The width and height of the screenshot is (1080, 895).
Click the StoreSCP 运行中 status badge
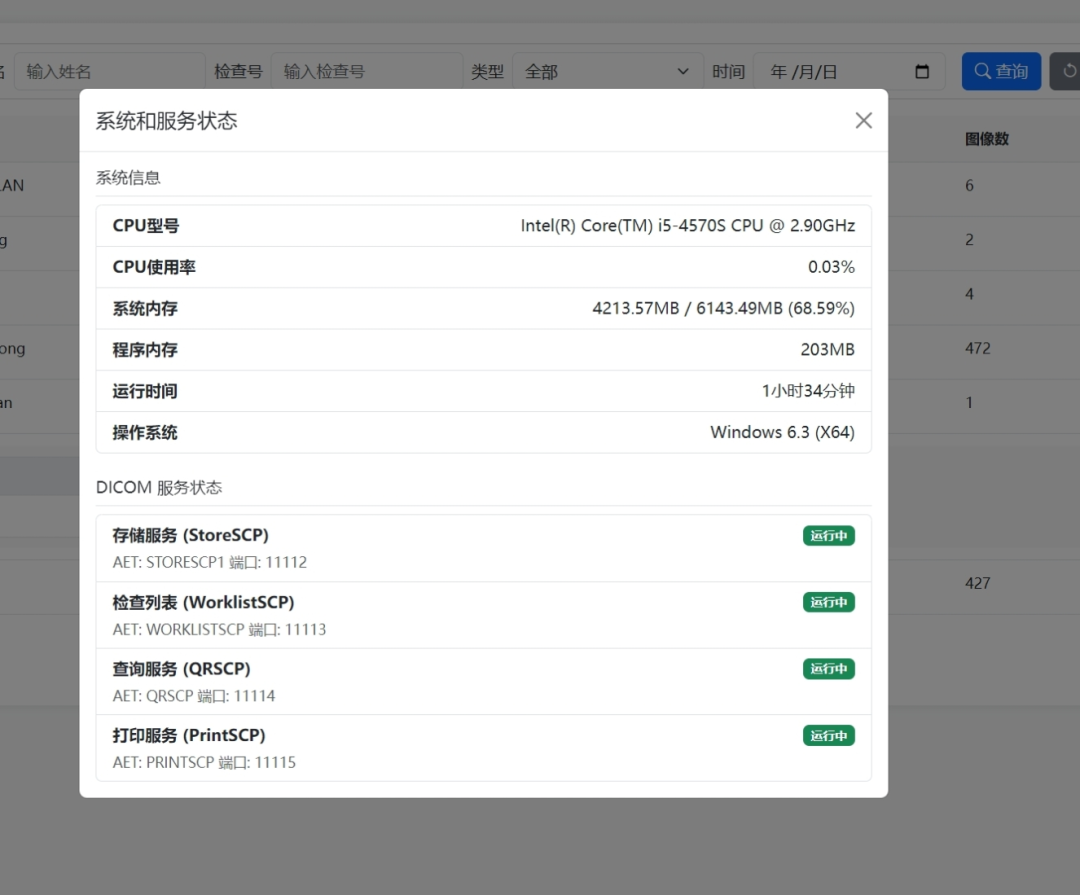click(x=828, y=536)
